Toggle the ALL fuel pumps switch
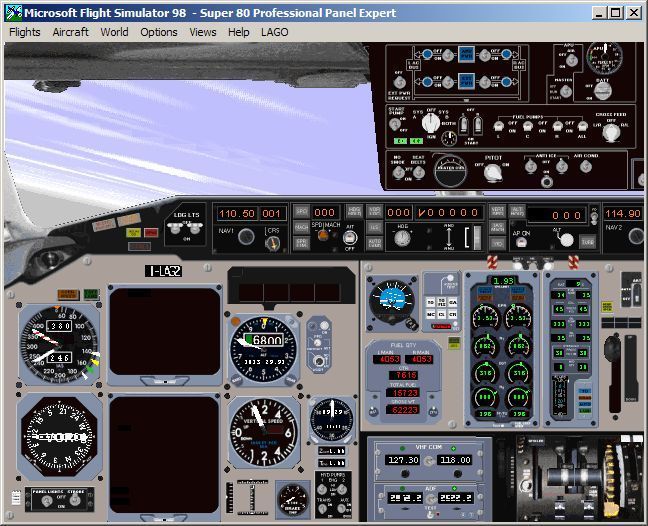Screen dimensions: 648x526 [582, 126]
